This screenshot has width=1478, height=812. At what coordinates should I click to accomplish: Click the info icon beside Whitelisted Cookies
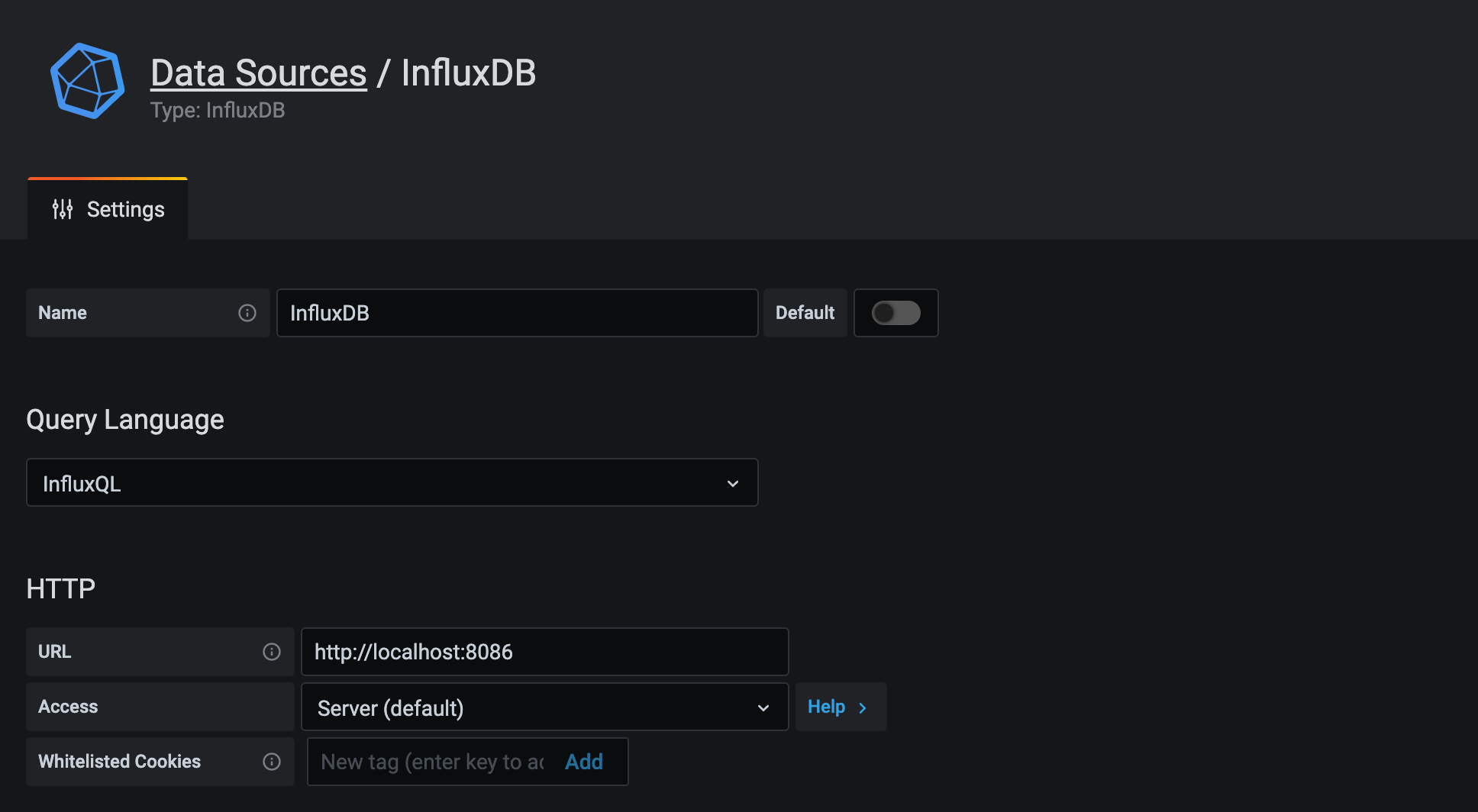pos(272,761)
